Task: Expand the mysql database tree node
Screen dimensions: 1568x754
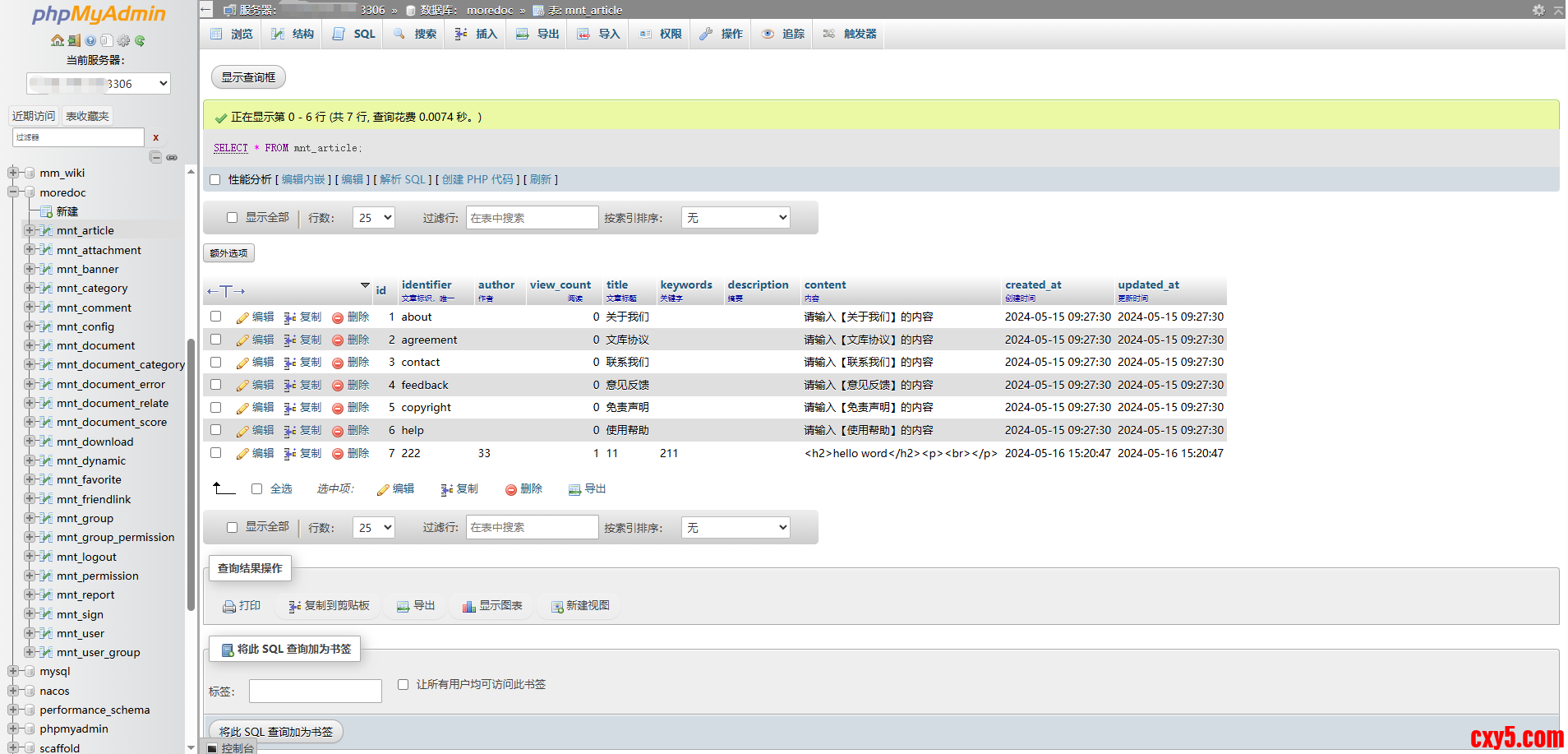Action: pos(13,671)
